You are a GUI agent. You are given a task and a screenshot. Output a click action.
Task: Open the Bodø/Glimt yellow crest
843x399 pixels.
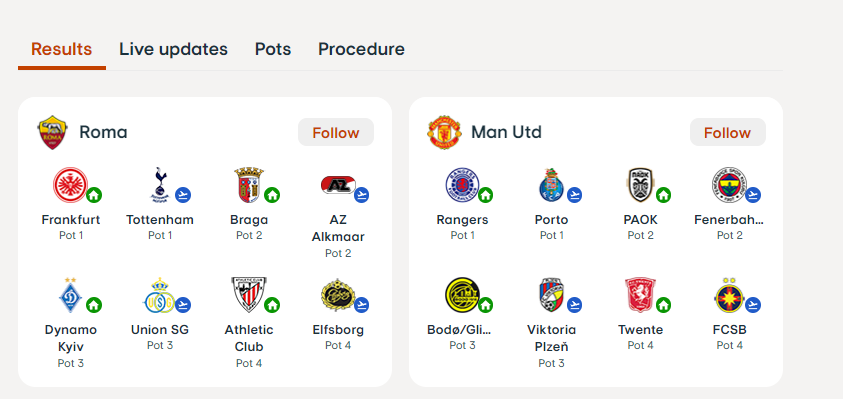[462, 295]
